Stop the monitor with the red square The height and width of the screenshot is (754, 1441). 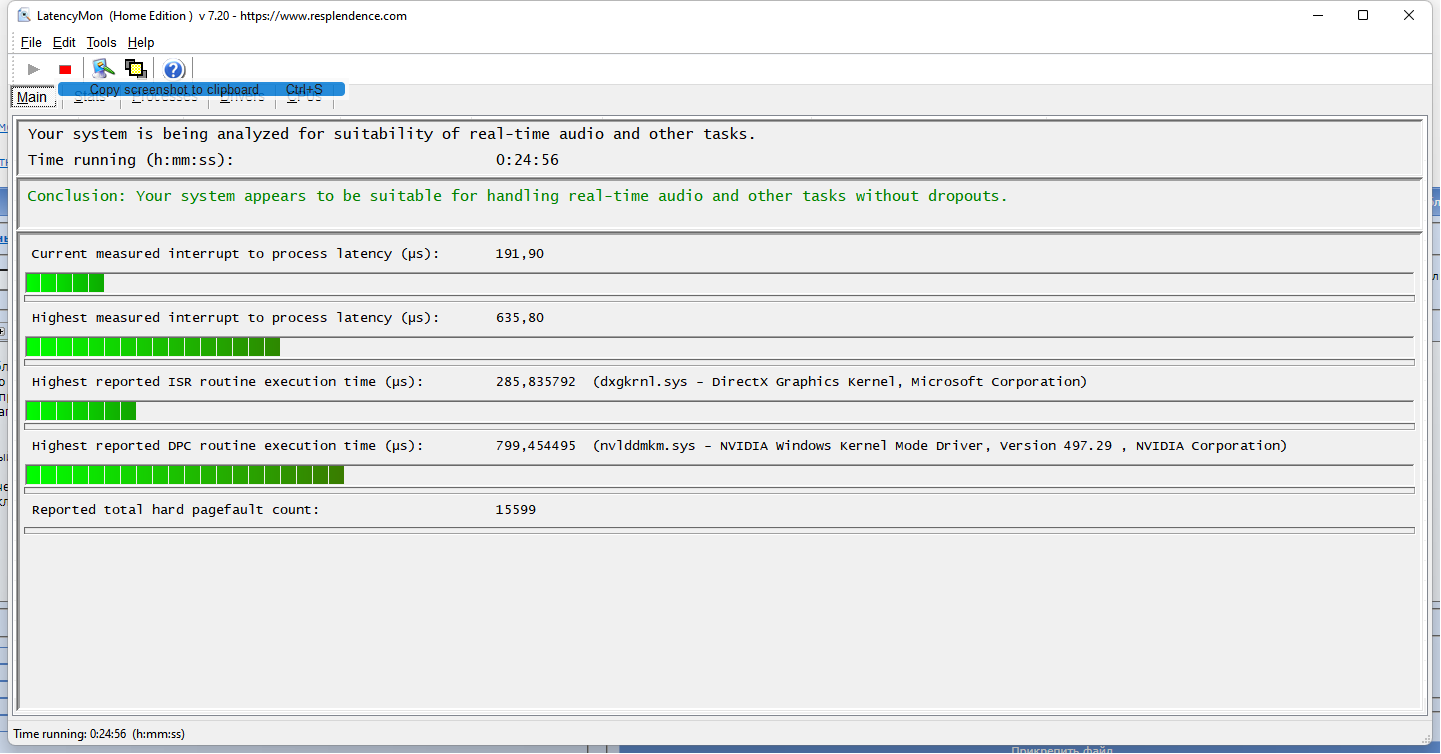pyautogui.click(x=65, y=69)
